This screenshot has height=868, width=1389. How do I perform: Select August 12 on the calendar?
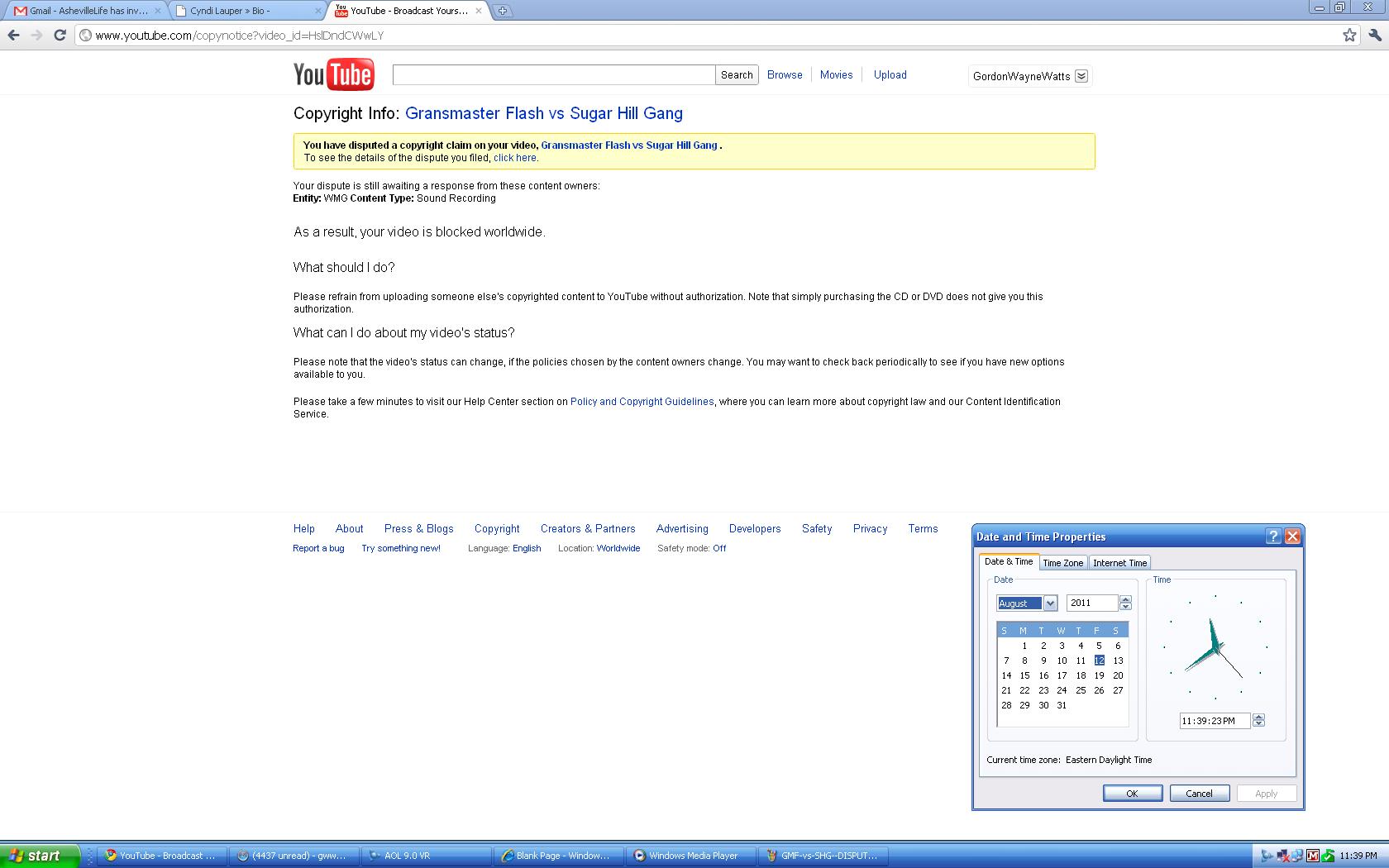(x=1099, y=661)
